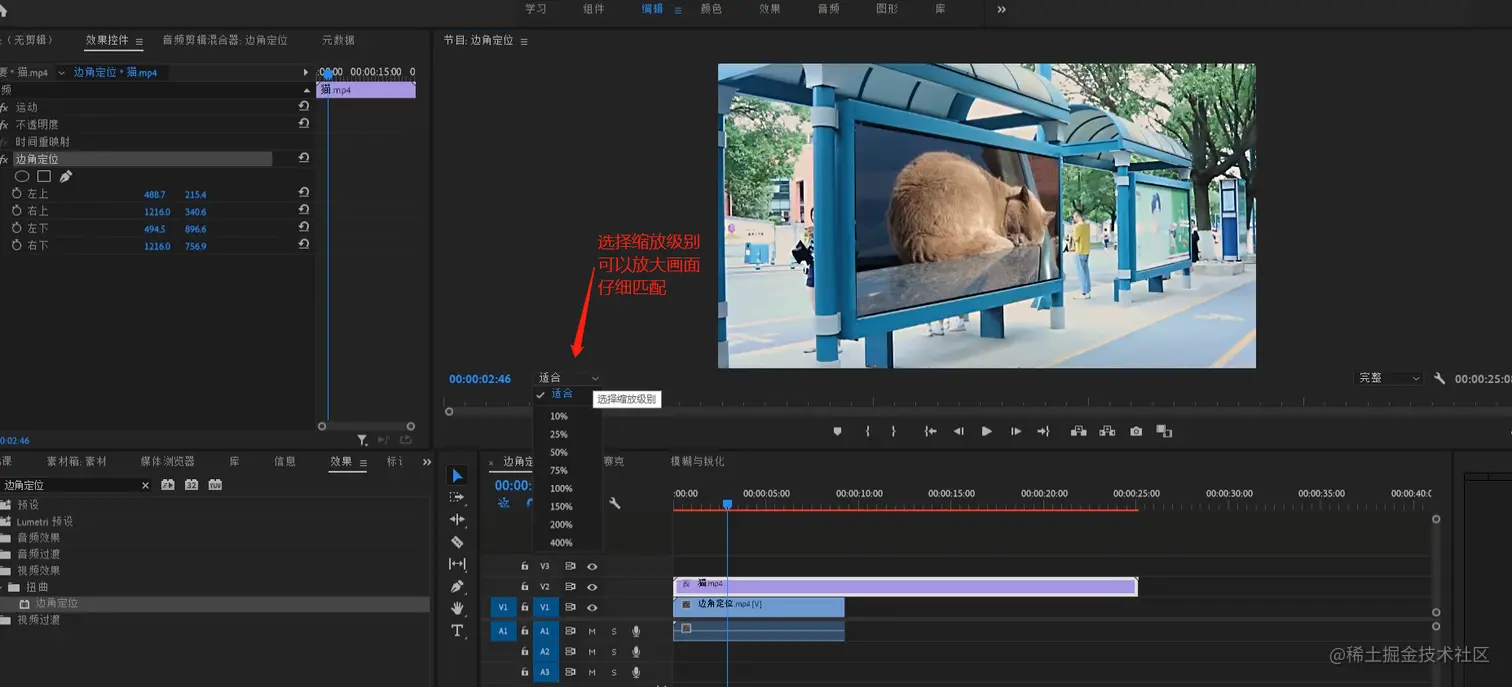Mark Out point in program monitor
Image resolution: width=1512 pixels, height=687 pixels.
tap(893, 431)
